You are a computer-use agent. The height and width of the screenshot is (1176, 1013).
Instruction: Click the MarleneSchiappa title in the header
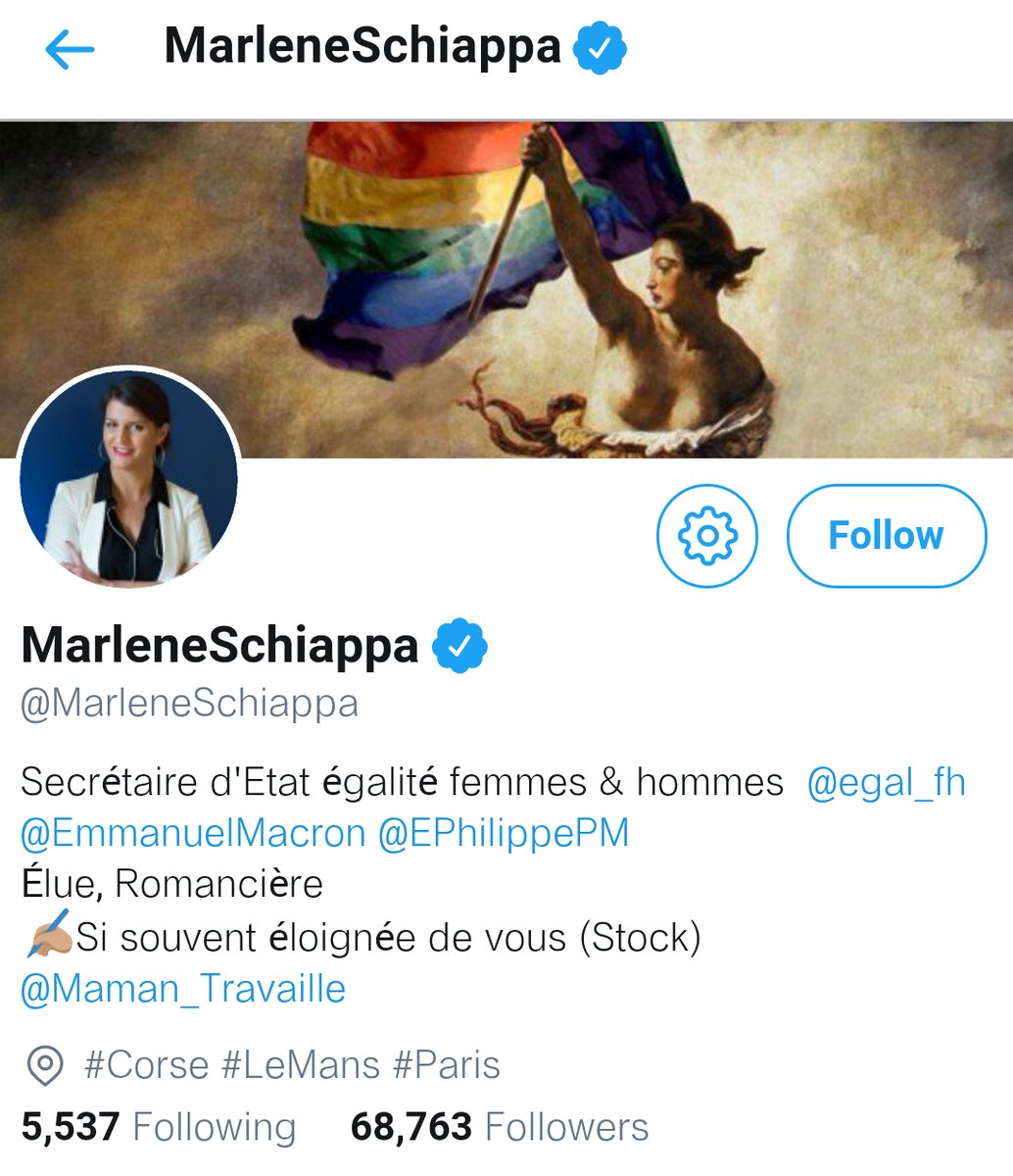coord(362,47)
